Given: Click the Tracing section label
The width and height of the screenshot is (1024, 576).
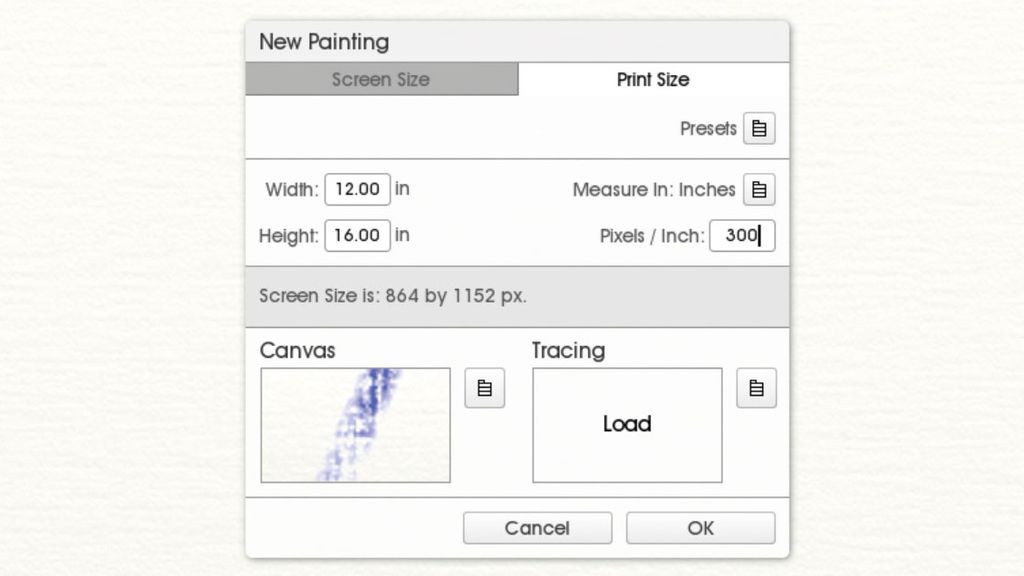Looking at the screenshot, I should point(567,351).
